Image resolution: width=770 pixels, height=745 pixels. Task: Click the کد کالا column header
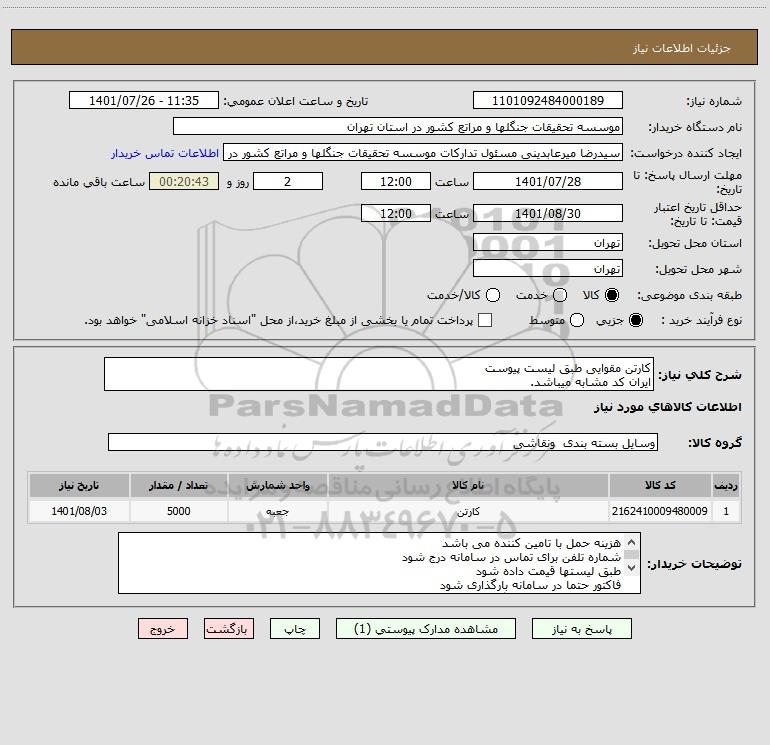point(660,485)
